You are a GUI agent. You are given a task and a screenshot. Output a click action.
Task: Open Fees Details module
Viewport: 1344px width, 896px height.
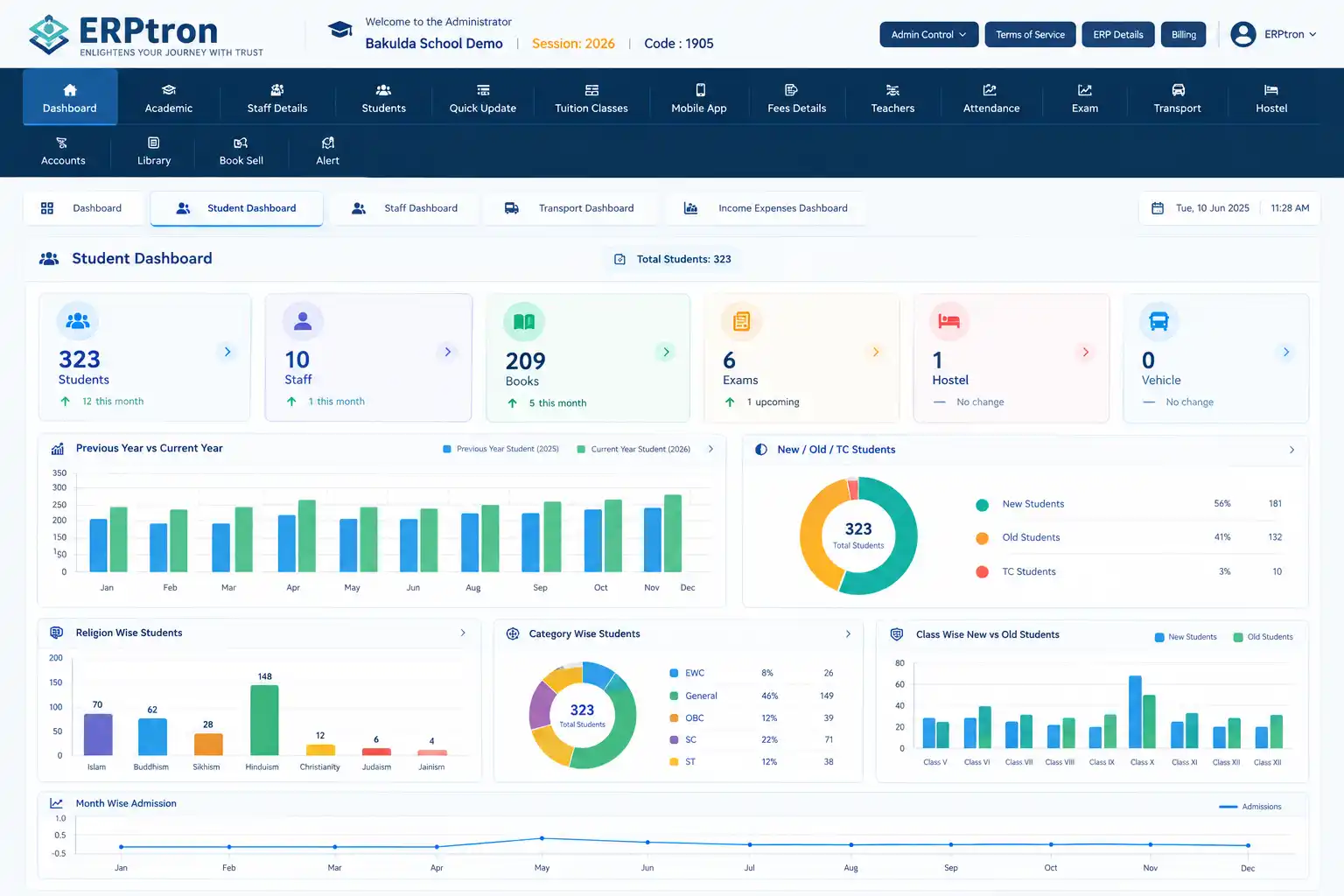(796, 98)
